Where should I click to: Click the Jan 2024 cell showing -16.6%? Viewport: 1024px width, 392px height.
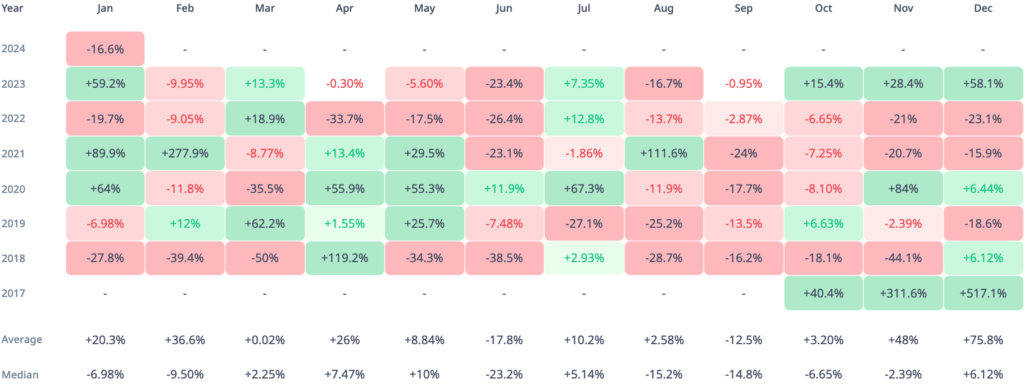(105, 48)
